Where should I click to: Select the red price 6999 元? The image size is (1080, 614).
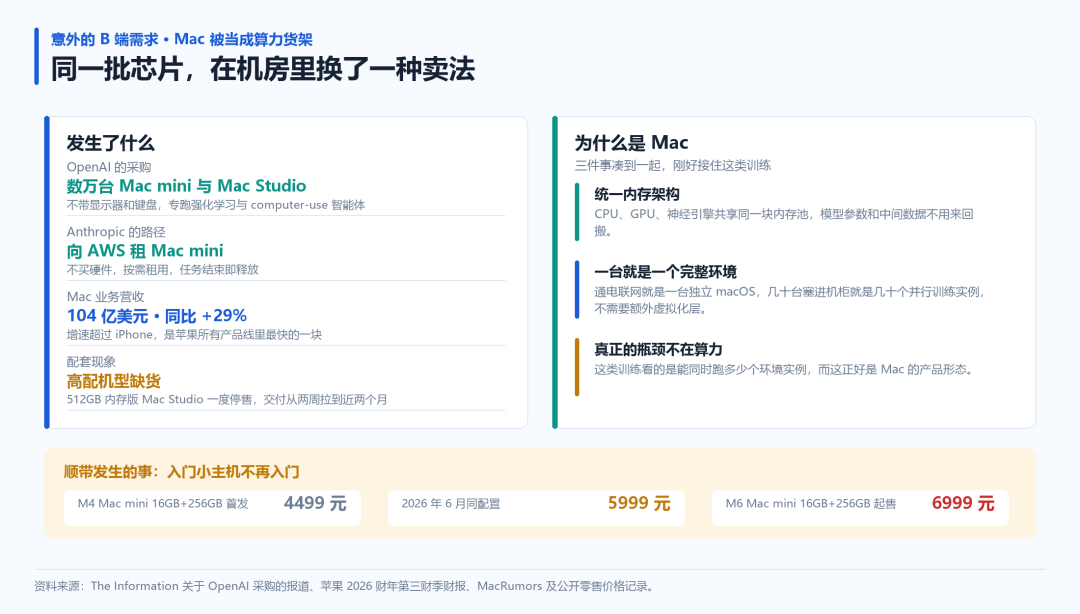(x=963, y=503)
